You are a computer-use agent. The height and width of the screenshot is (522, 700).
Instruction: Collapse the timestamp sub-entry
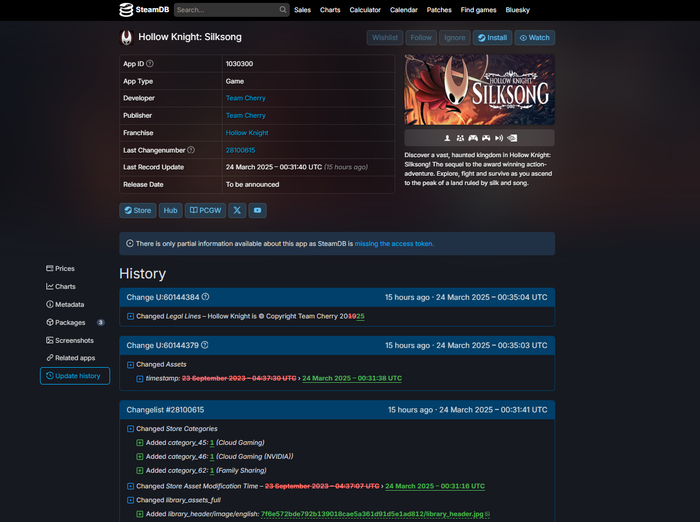(x=140, y=379)
